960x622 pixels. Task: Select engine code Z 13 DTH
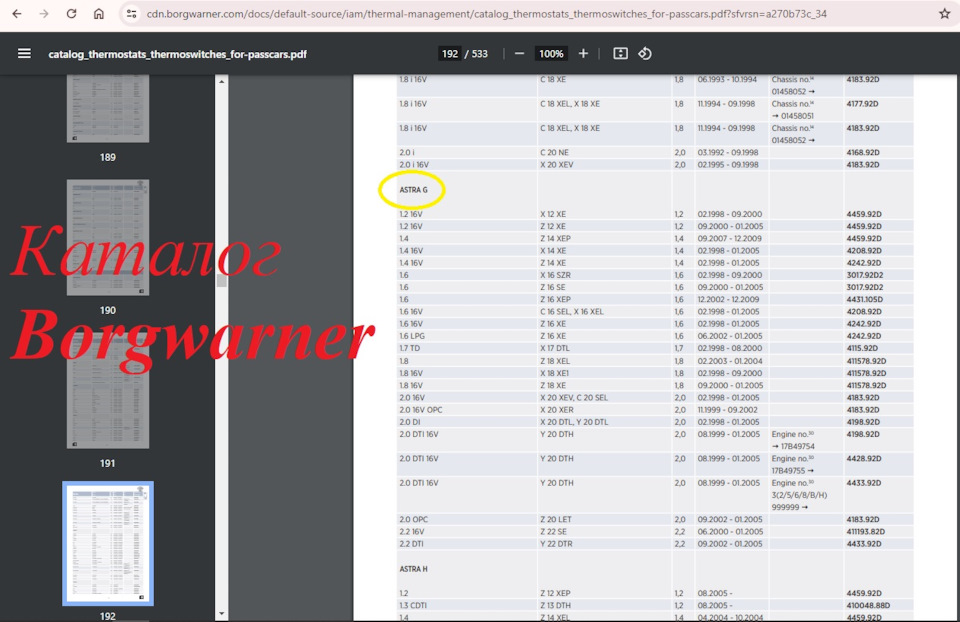coord(556,605)
